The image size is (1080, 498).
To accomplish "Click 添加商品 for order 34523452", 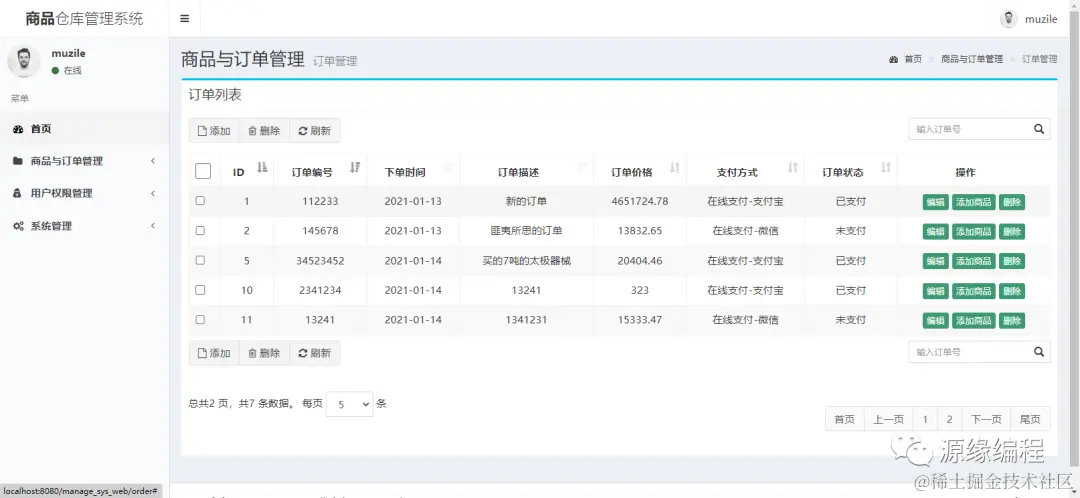I will click(973, 261).
